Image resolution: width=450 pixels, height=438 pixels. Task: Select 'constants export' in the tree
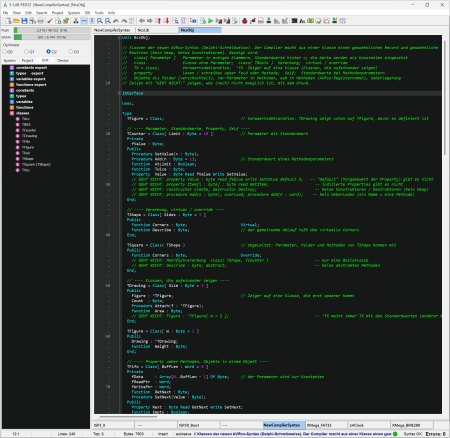pyautogui.click(x=31, y=68)
